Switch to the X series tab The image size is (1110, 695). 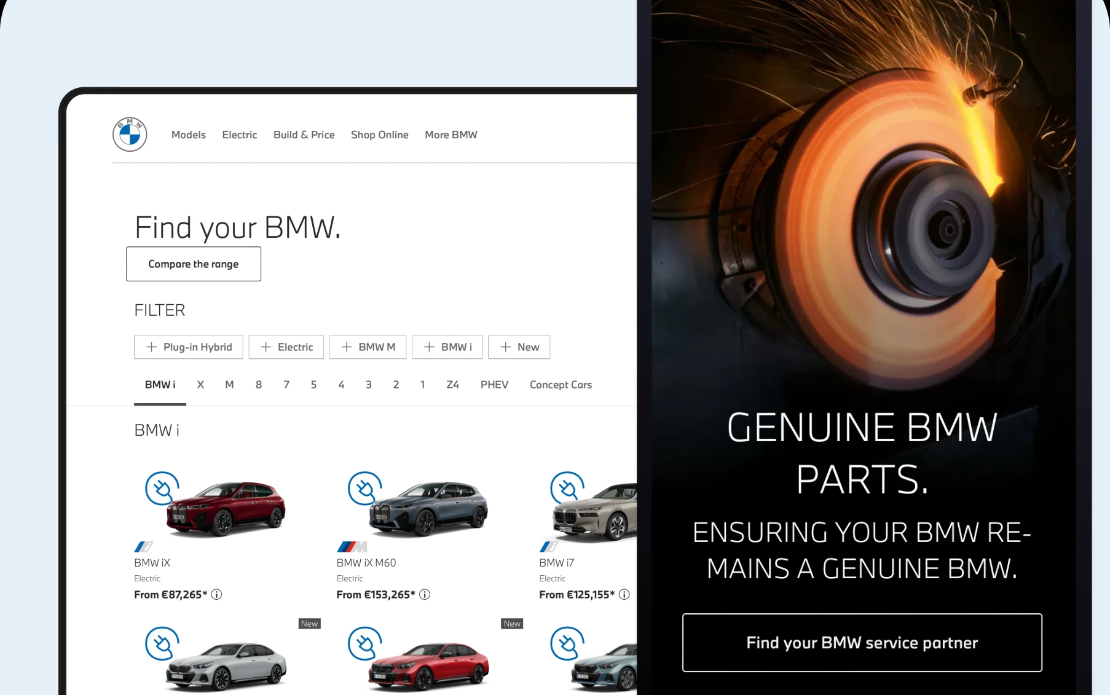pyautogui.click(x=200, y=385)
